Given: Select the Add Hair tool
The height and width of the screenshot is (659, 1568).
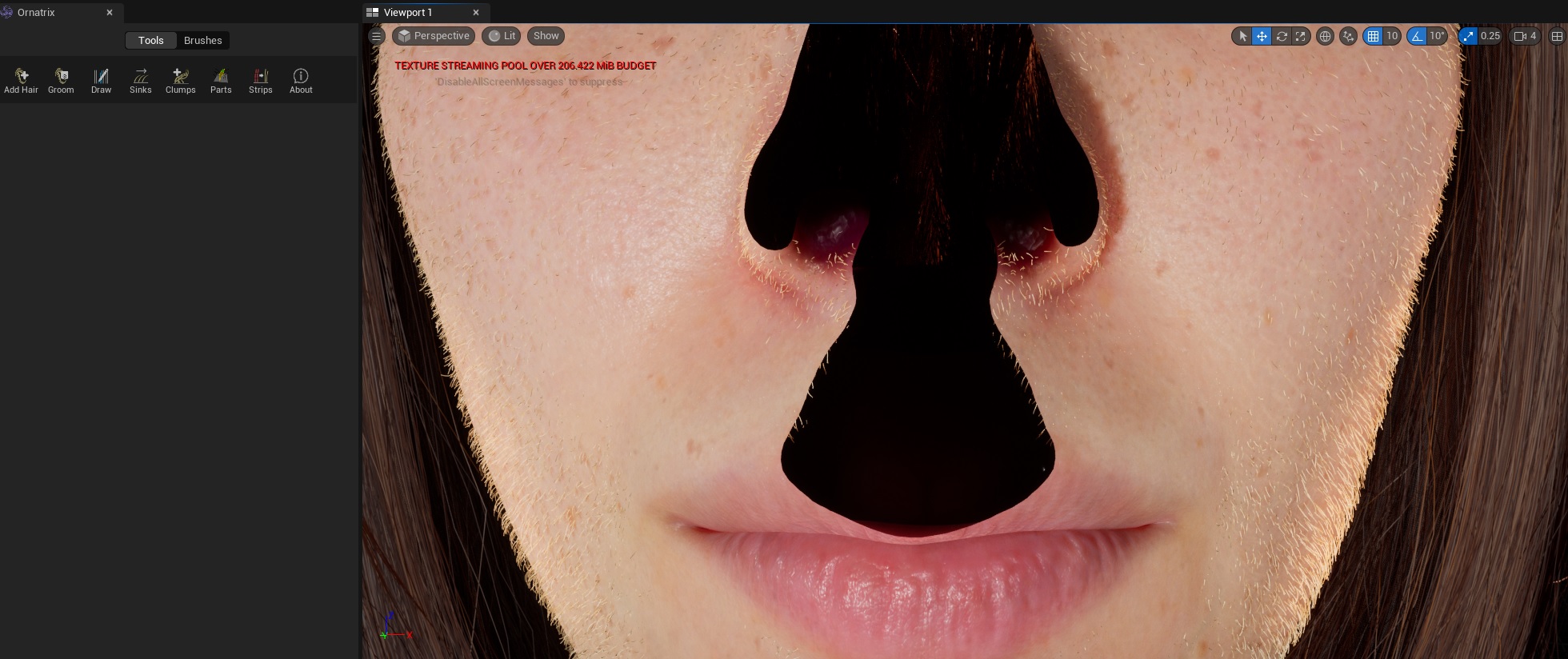Looking at the screenshot, I should 21,81.
